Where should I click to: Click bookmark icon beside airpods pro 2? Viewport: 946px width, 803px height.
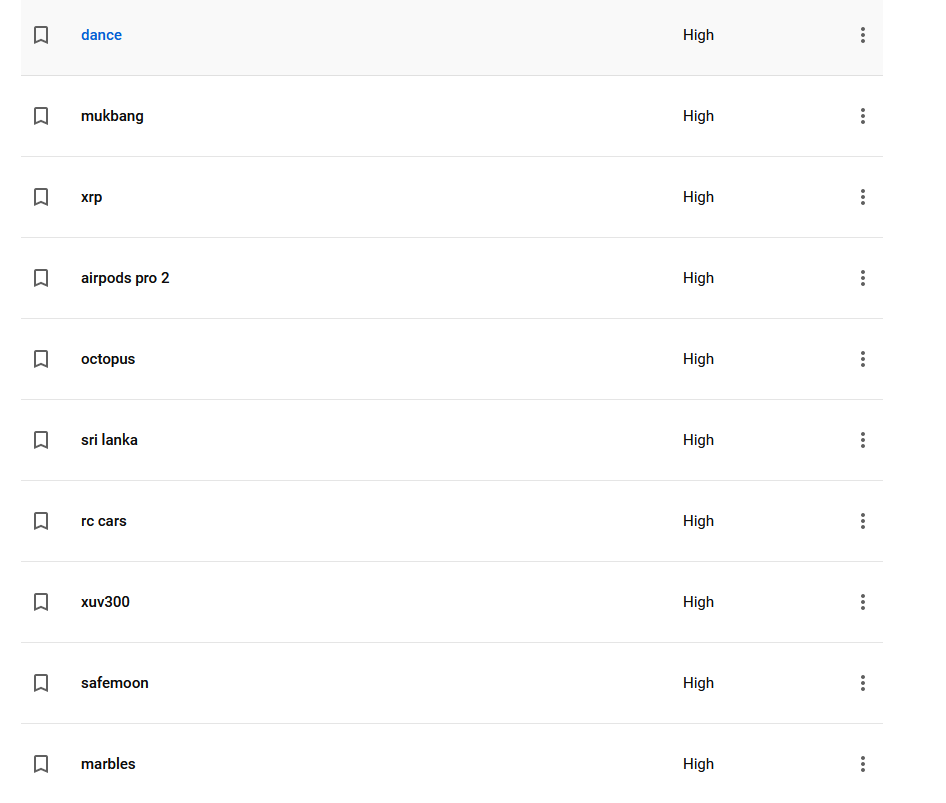point(41,278)
